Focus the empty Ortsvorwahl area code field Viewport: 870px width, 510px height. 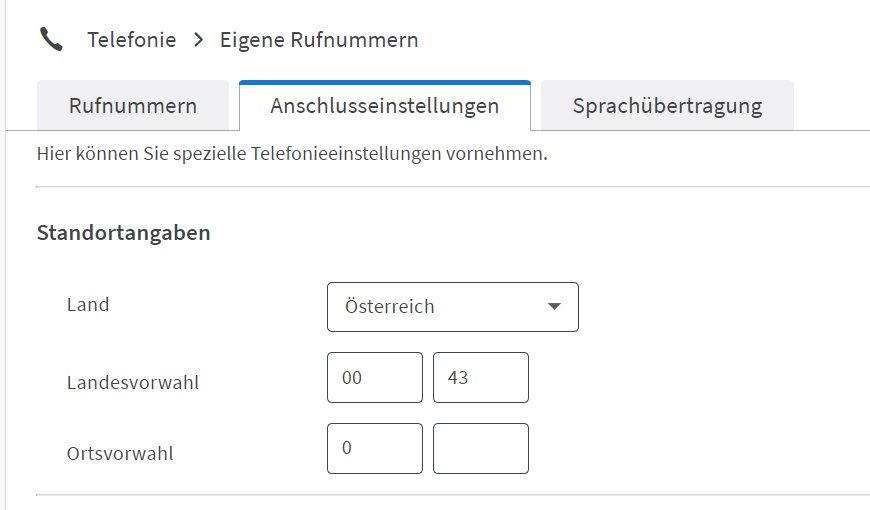click(480, 448)
